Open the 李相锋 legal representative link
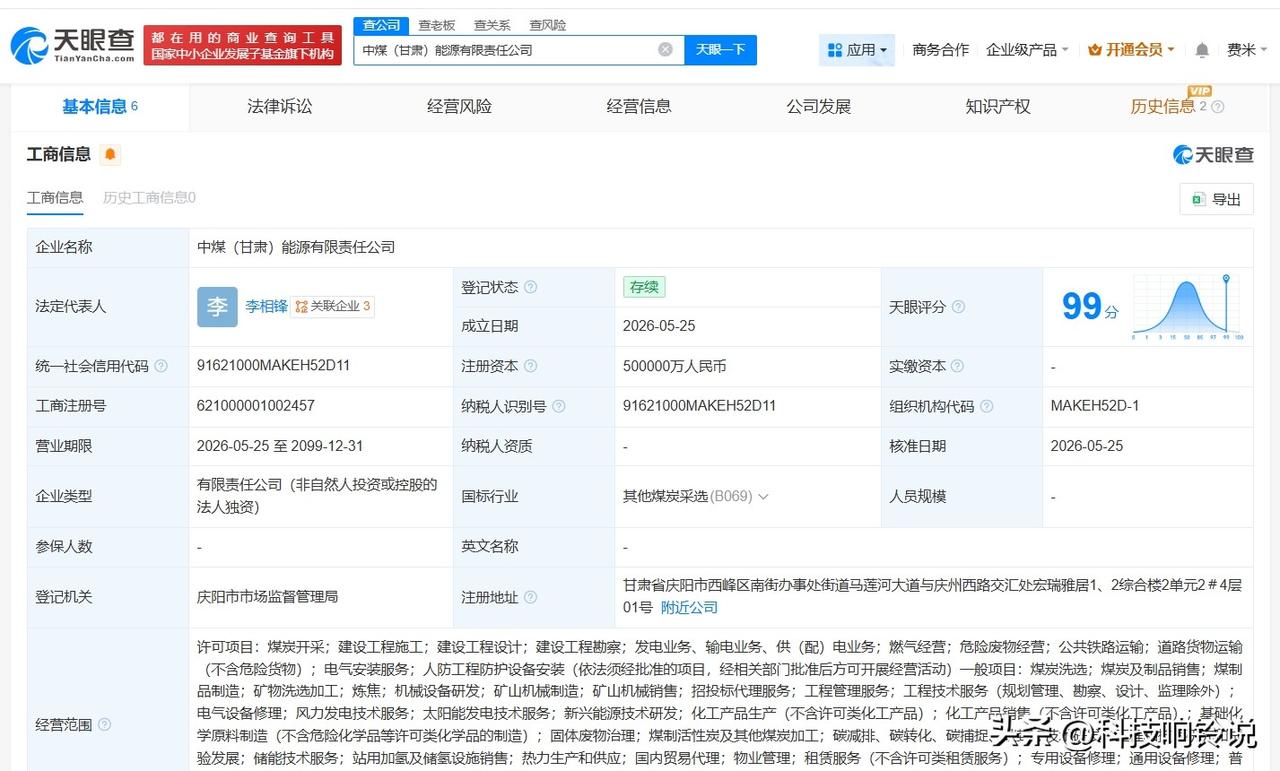This screenshot has width=1280, height=771. [266, 307]
